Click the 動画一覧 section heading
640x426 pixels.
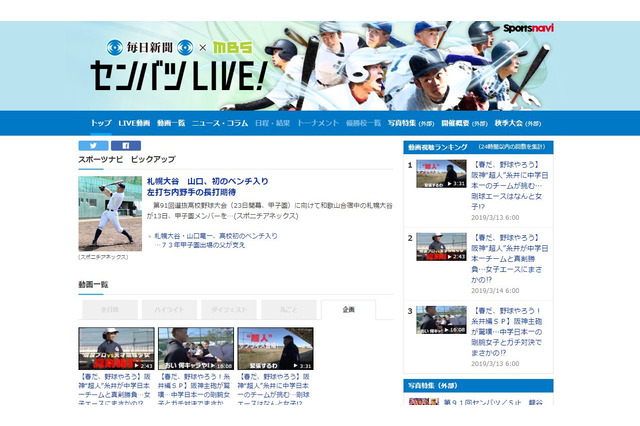(93, 284)
